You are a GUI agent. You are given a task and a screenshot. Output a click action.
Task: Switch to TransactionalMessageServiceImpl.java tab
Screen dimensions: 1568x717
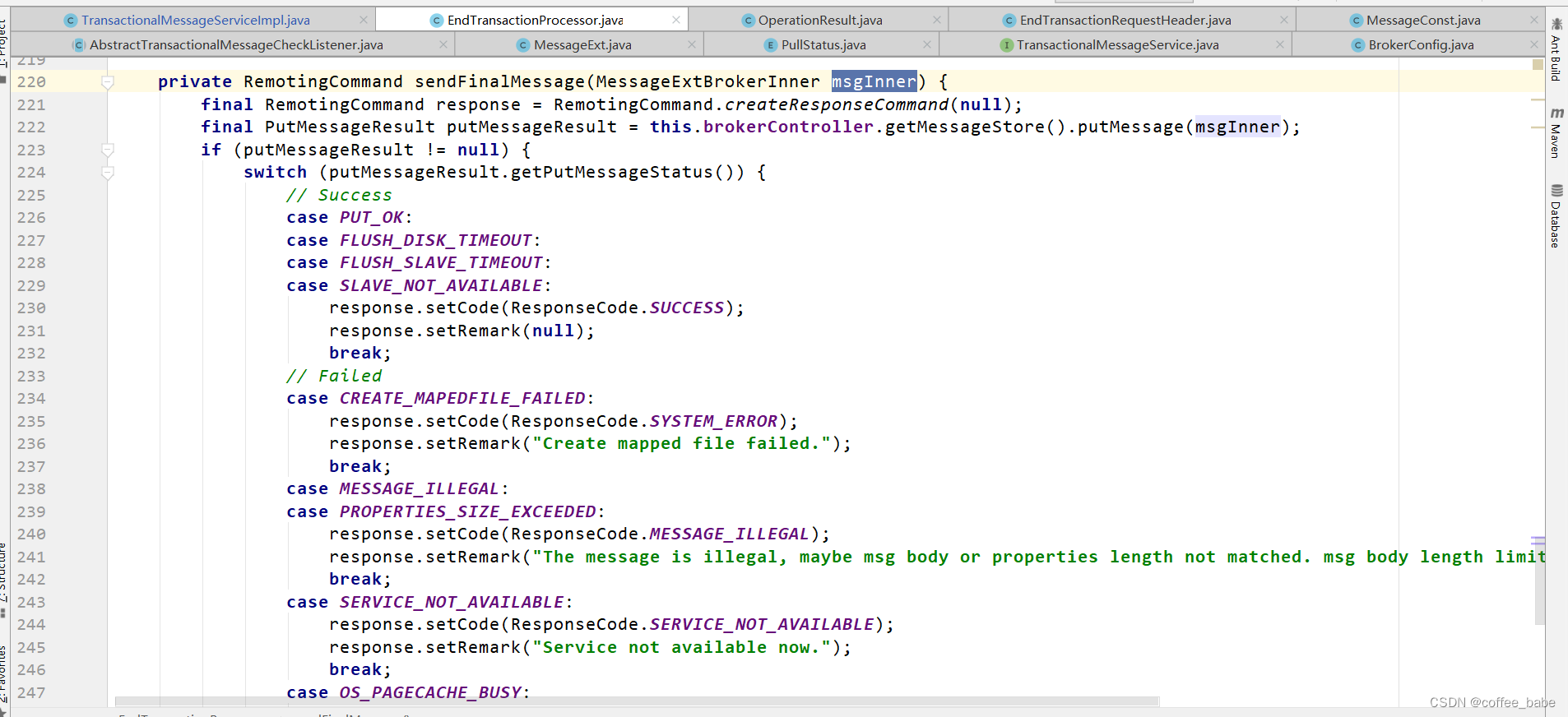pos(195,20)
